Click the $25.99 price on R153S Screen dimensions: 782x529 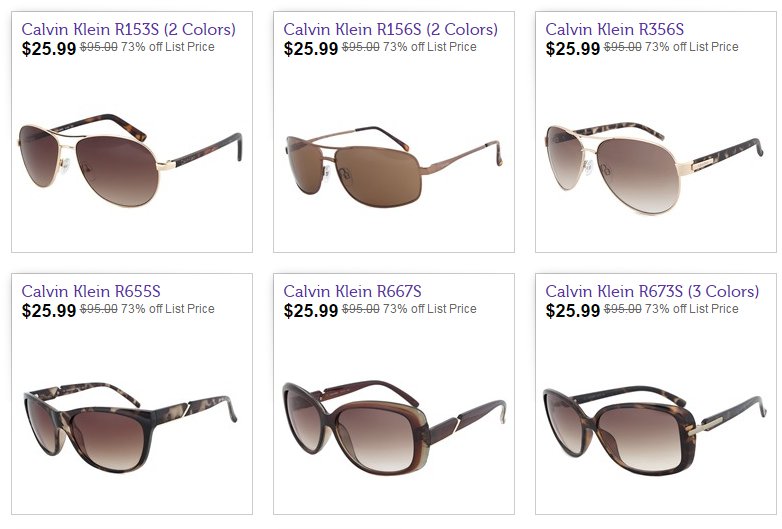(x=49, y=48)
